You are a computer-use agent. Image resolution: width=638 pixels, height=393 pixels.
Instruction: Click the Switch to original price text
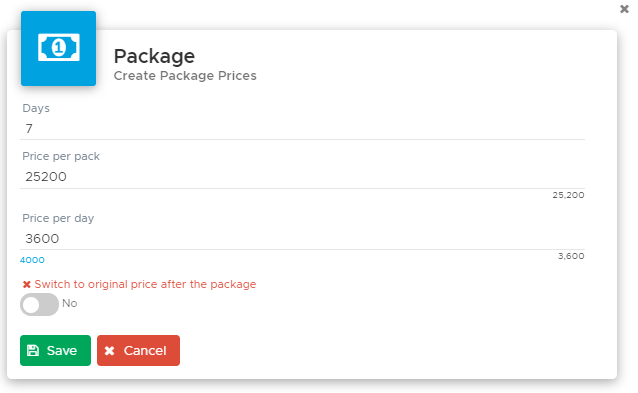click(145, 284)
